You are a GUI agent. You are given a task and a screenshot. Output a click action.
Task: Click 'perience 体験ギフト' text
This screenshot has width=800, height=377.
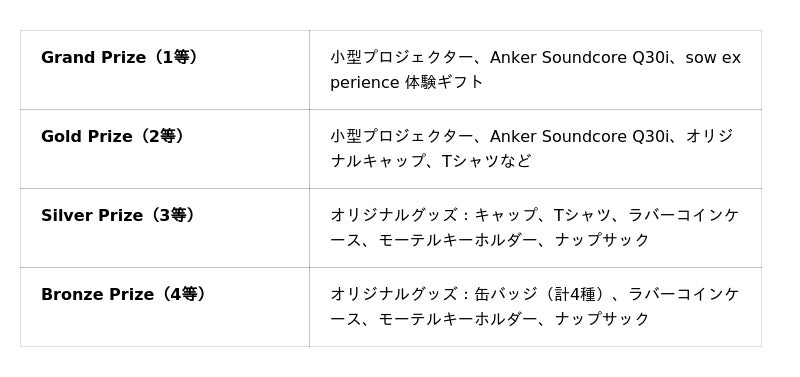click(406, 83)
